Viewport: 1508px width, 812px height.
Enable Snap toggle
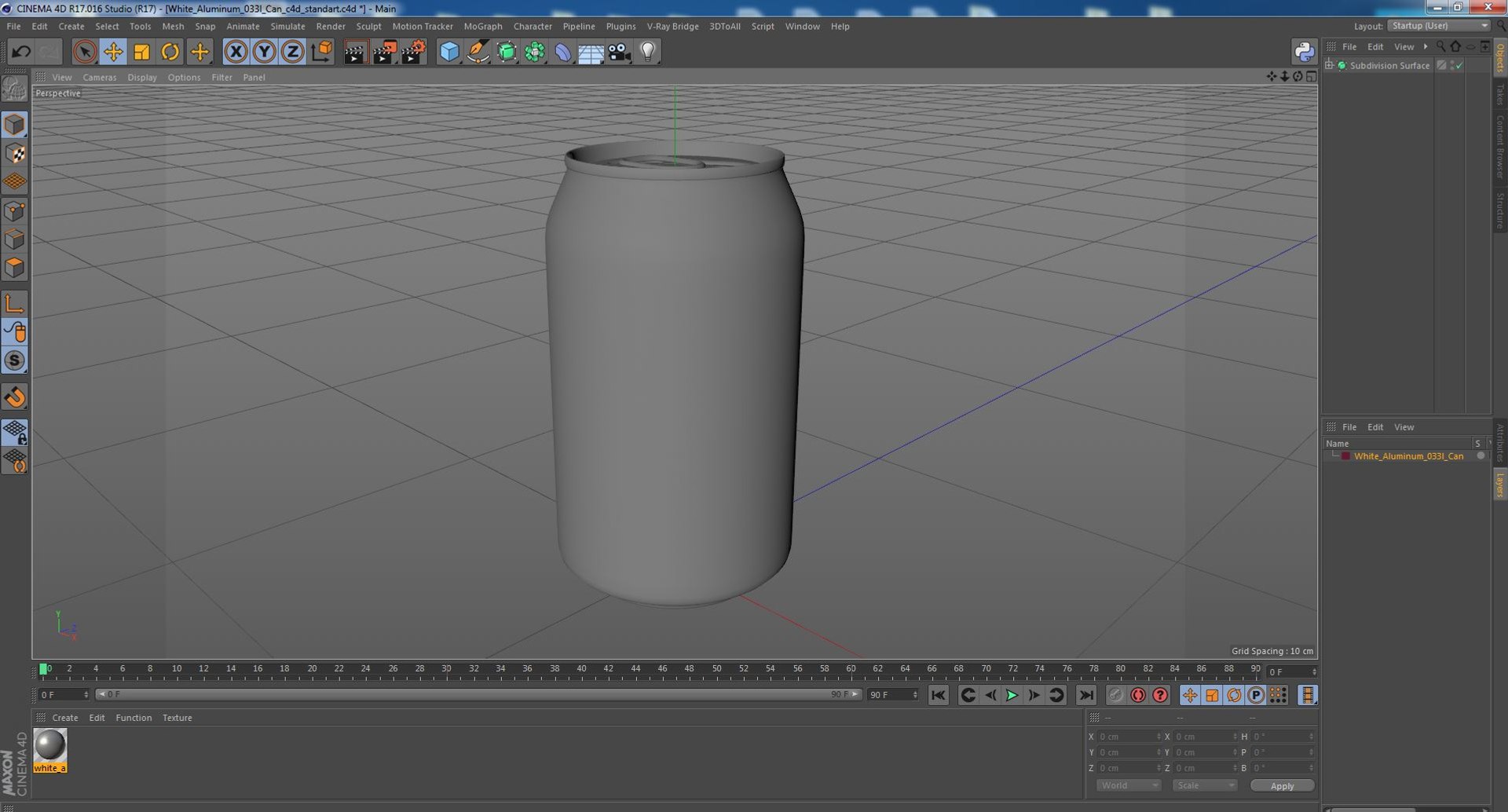pos(15,397)
